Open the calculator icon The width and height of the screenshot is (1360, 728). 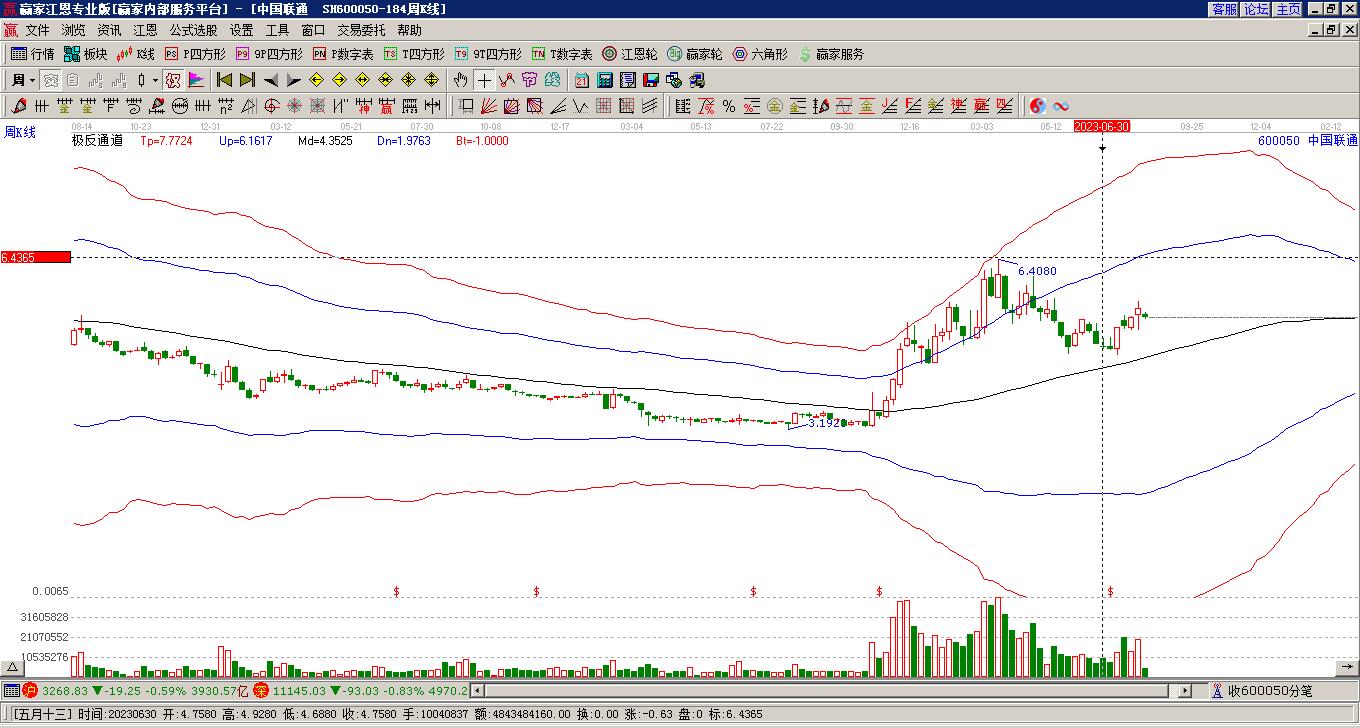(605, 80)
